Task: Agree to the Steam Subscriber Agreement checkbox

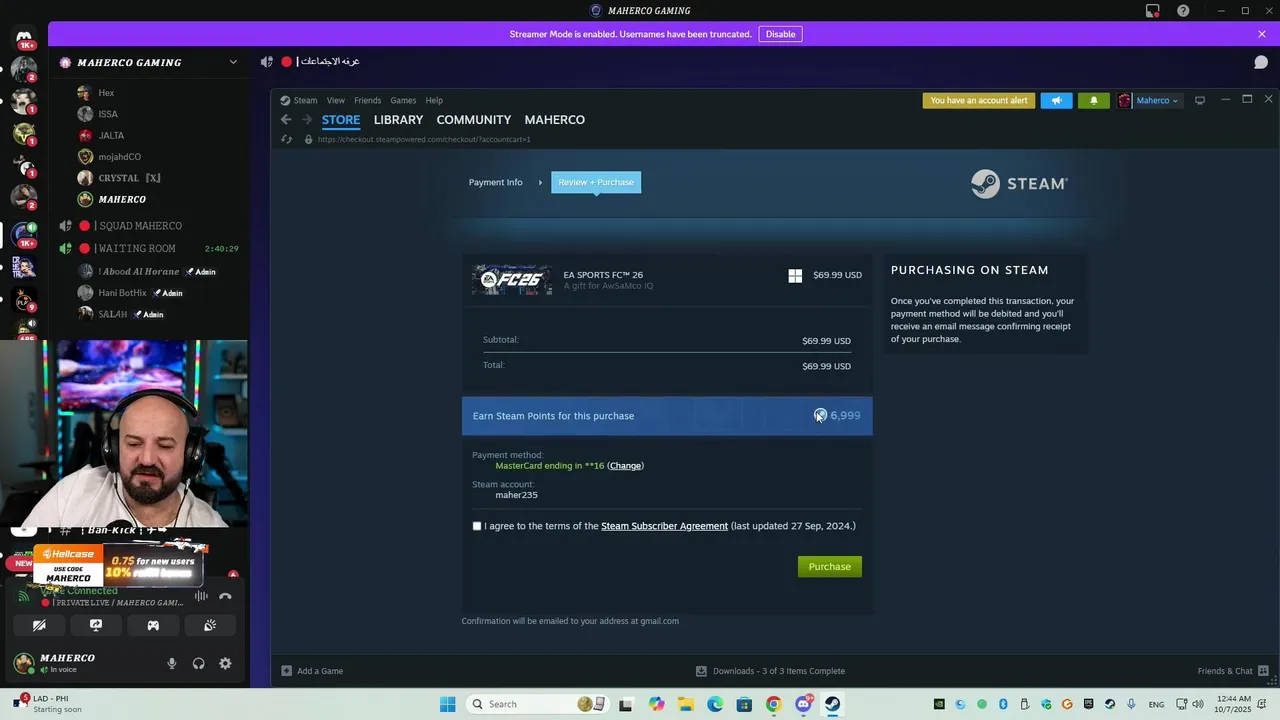Action: (x=477, y=526)
